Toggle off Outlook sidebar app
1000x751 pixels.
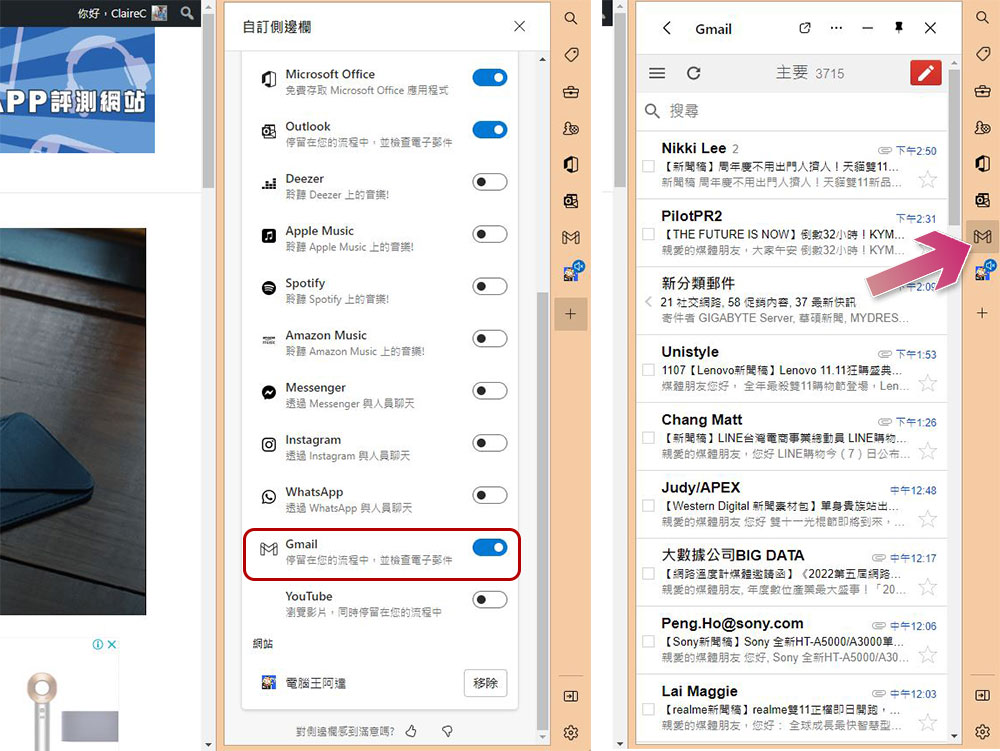pos(490,130)
